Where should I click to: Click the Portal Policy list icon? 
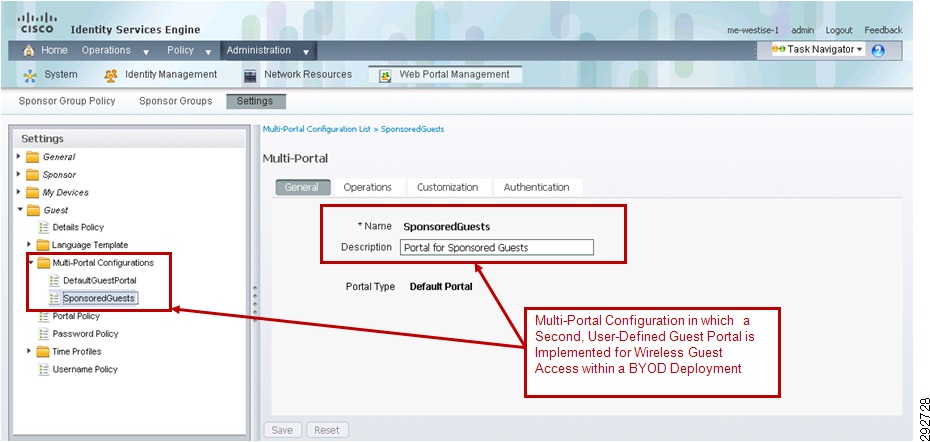point(44,316)
